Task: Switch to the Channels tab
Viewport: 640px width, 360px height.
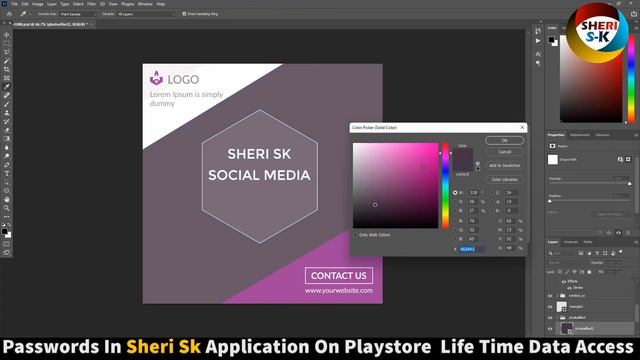Action: pos(571,242)
